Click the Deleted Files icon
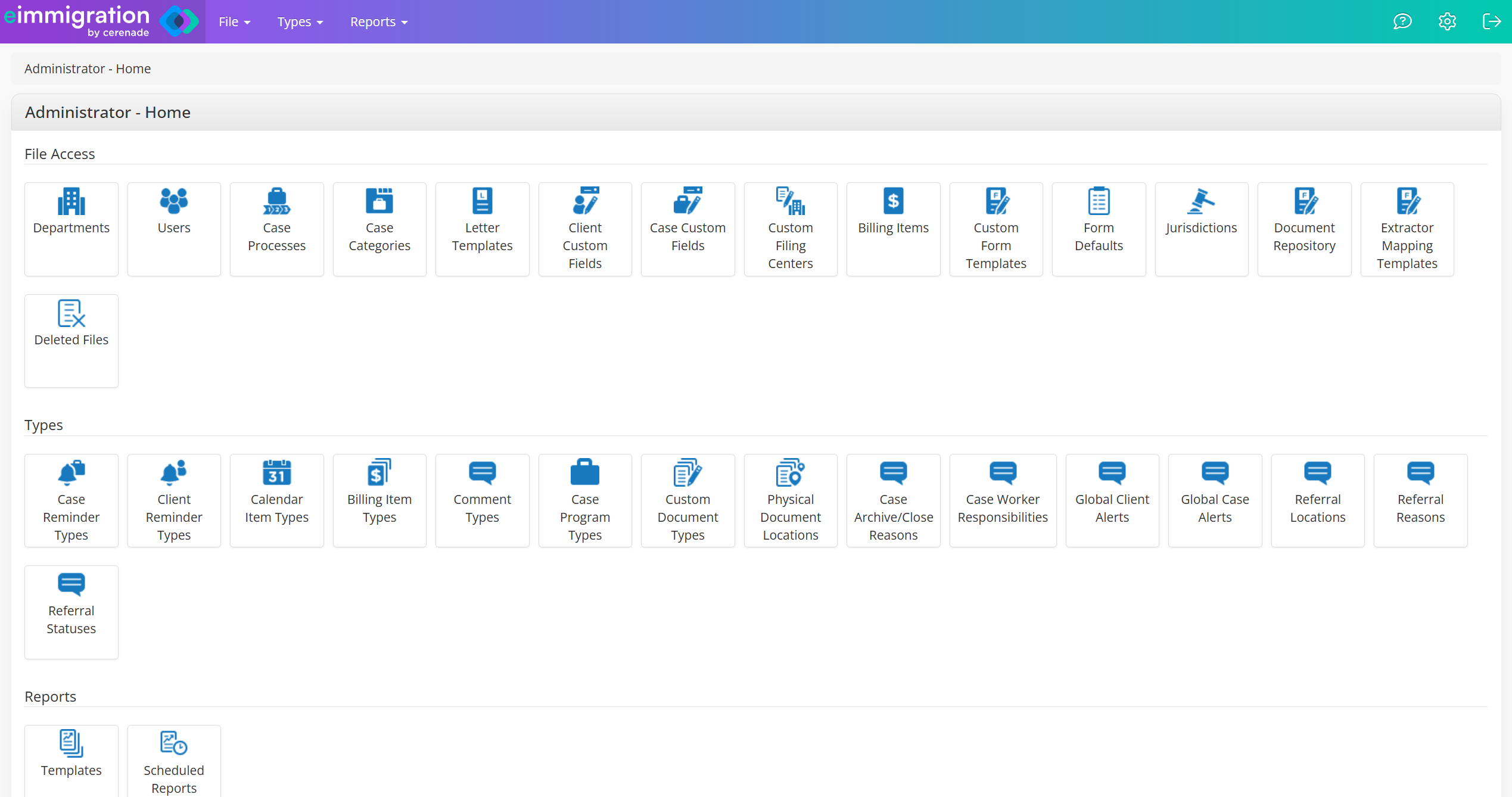The width and height of the screenshot is (1512, 797). tap(71, 313)
